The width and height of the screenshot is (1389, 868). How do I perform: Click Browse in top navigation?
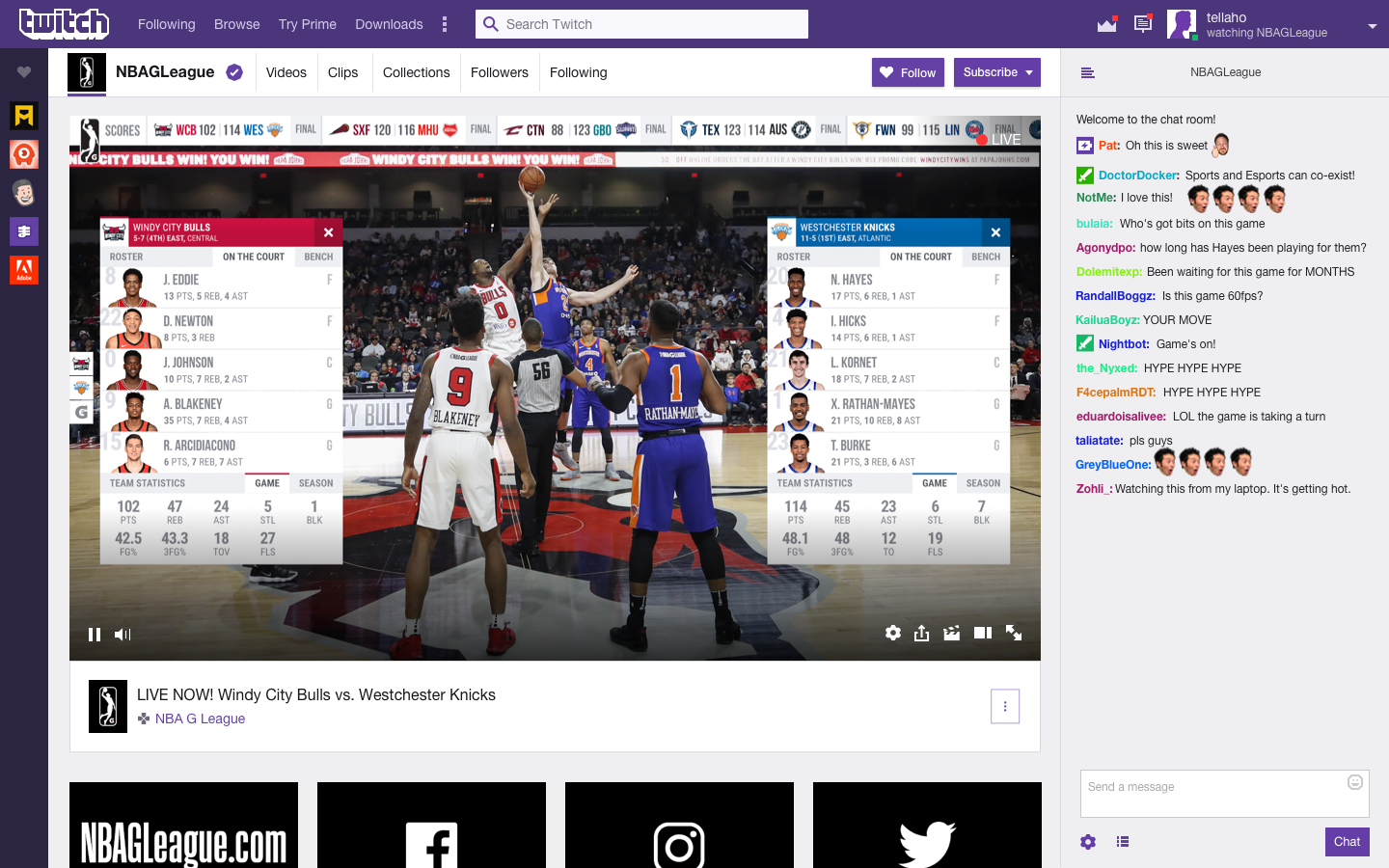point(237,24)
